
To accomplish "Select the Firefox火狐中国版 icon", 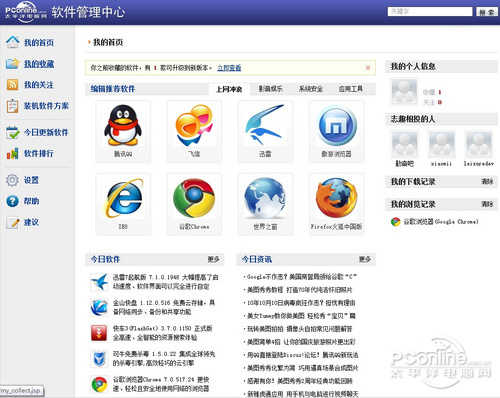I will [x=336, y=198].
